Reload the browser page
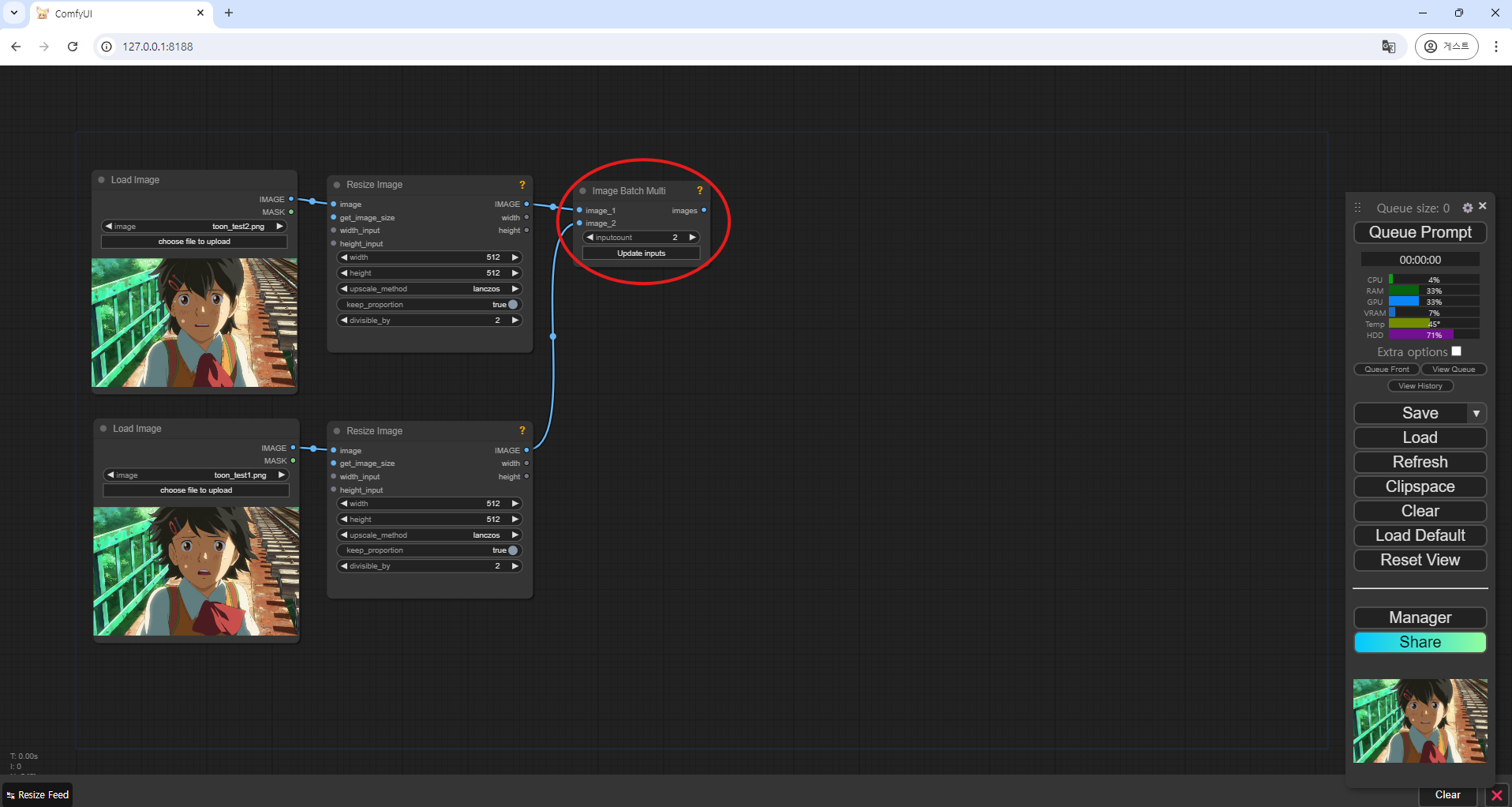 coord(73,47)
